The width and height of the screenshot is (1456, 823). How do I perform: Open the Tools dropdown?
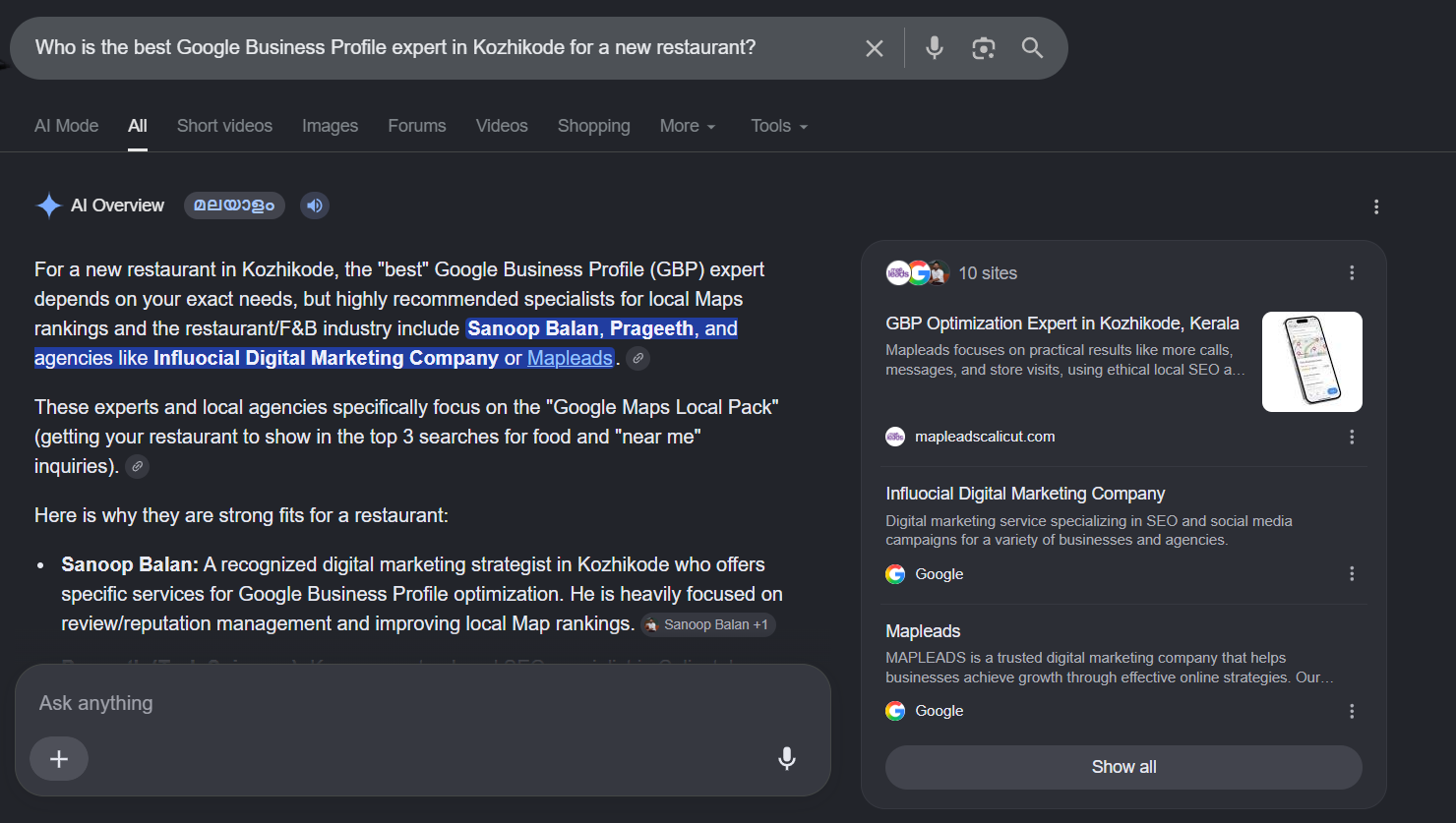coord(779,126)
